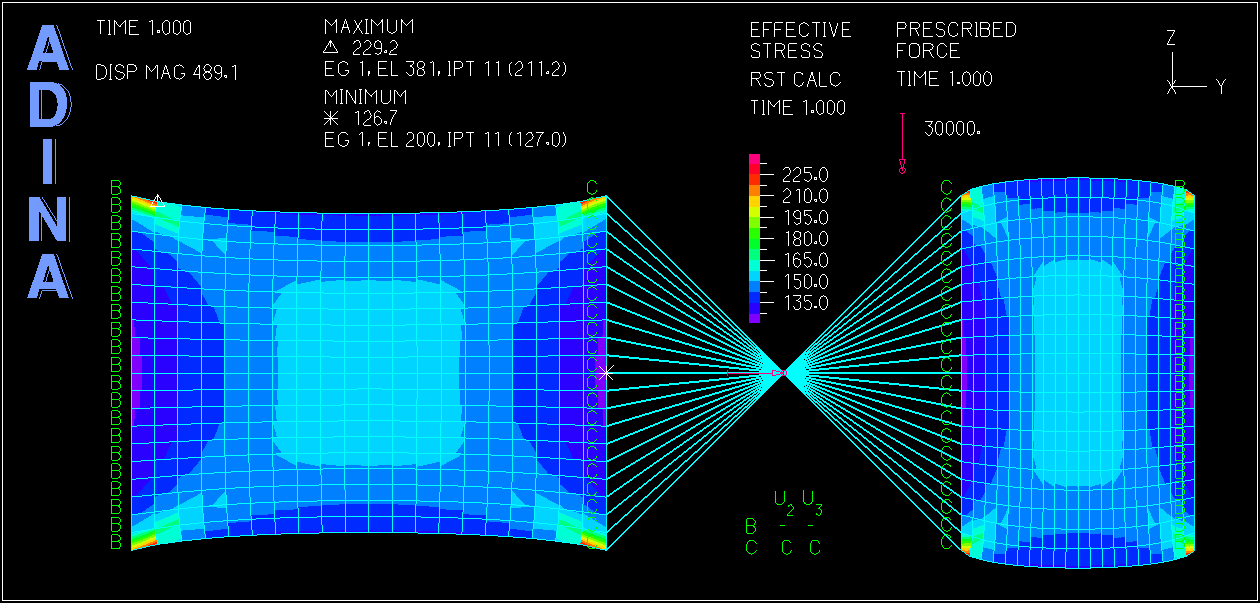Click the PRESCRIBED FORCE heading
The height and width of the screenshot is (603, 1260).
click(955, 41)
